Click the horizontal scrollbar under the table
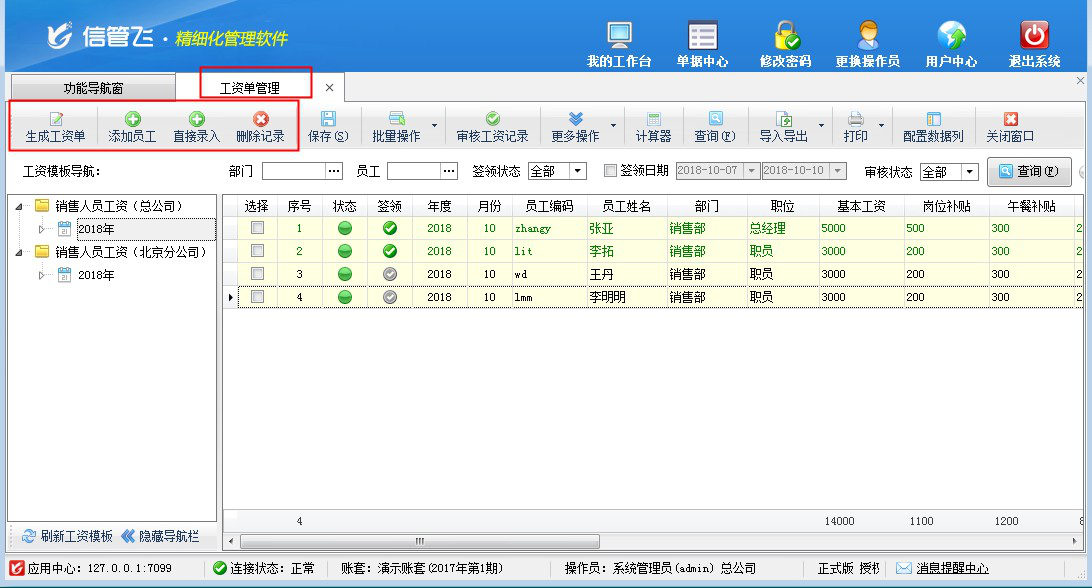 click(420, 541)
